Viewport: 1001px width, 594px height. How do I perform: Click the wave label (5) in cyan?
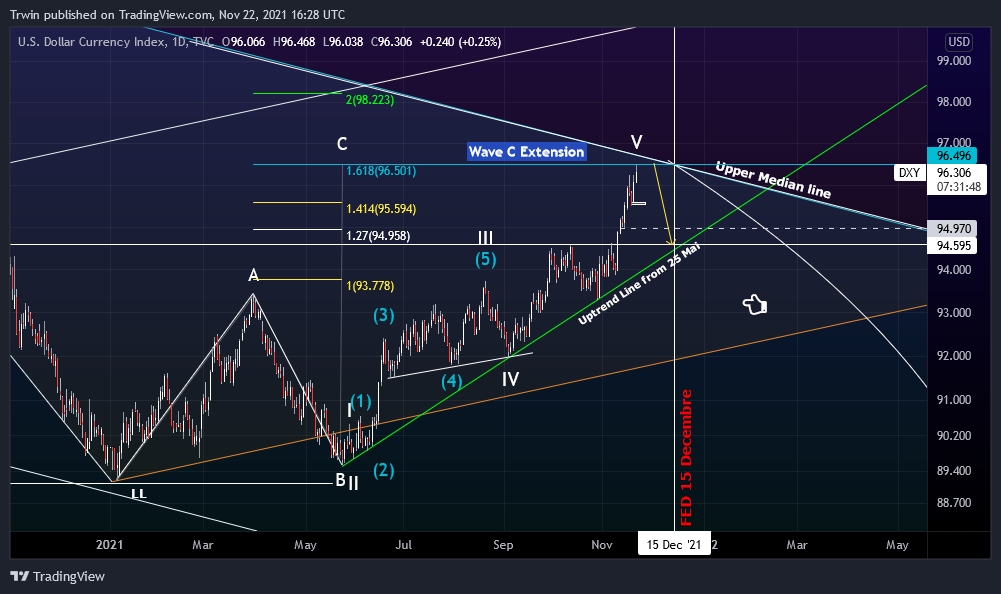click(x=485, y=259)
